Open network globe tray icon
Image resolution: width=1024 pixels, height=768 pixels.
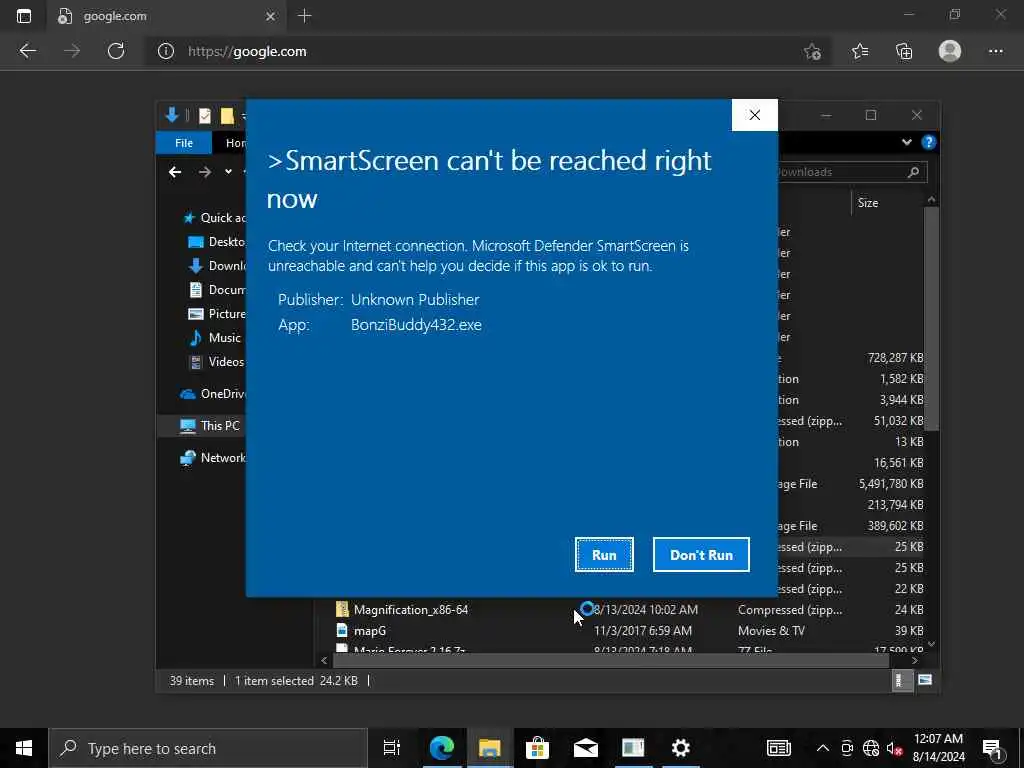(871, 748)
